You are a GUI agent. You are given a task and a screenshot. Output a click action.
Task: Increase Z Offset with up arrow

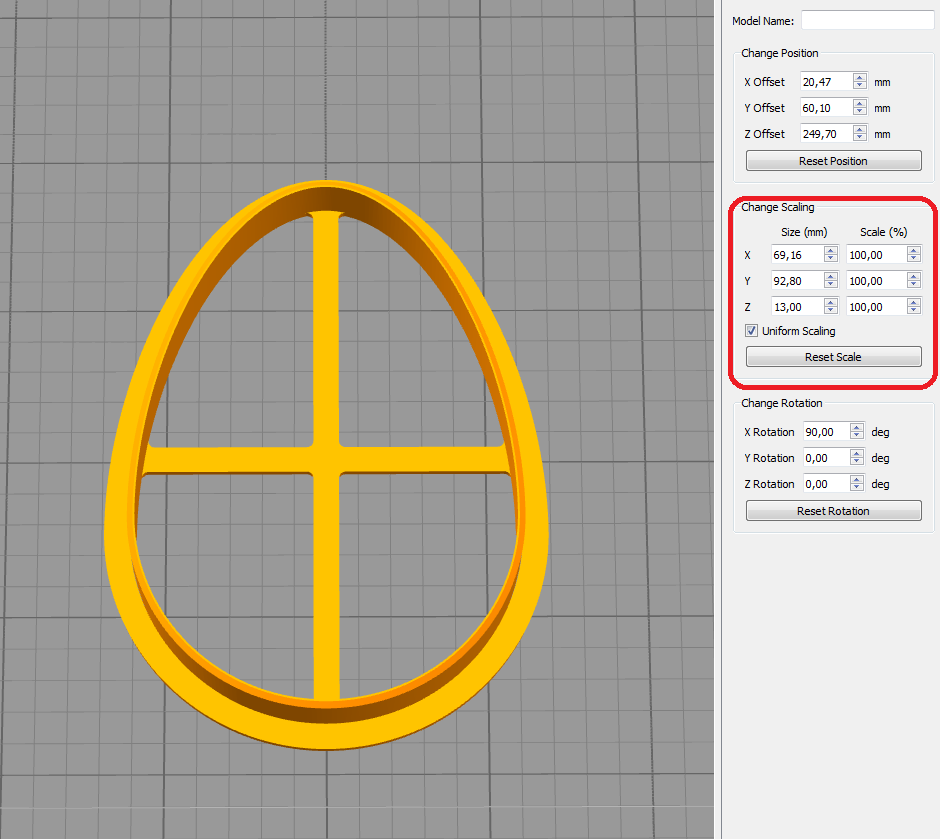tap(860, 129)
